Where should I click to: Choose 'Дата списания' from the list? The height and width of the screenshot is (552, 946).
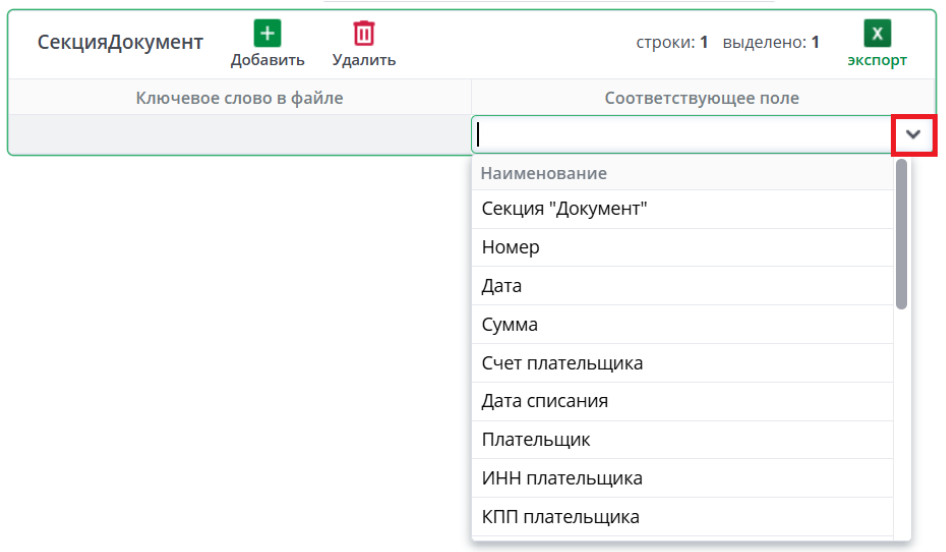pyautogui.click(x=545, y=401)
